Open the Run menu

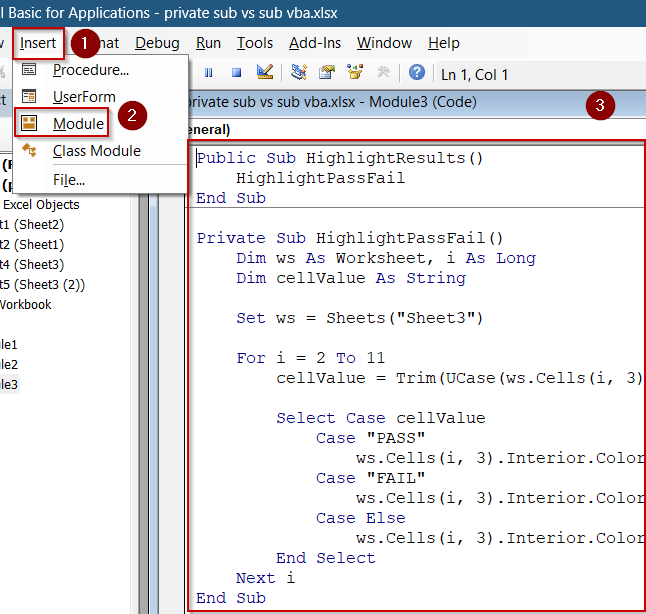pyautogui.click(x=208, y=43)
